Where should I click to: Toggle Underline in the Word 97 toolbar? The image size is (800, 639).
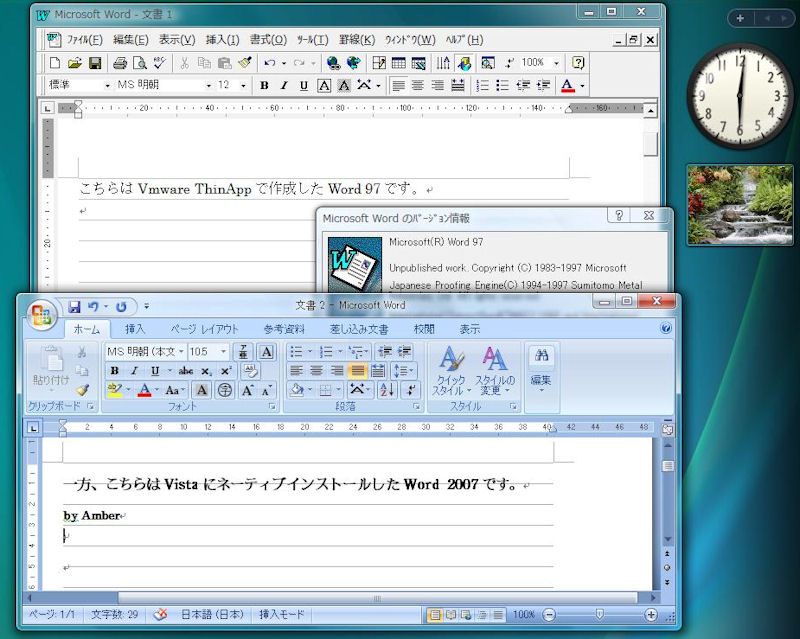click(304, 85)
